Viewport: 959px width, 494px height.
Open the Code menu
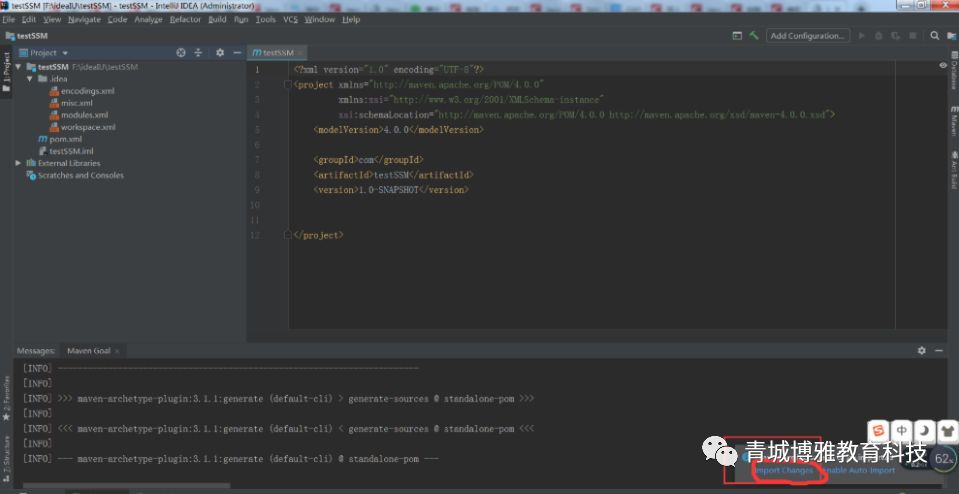tap(117, 20)
